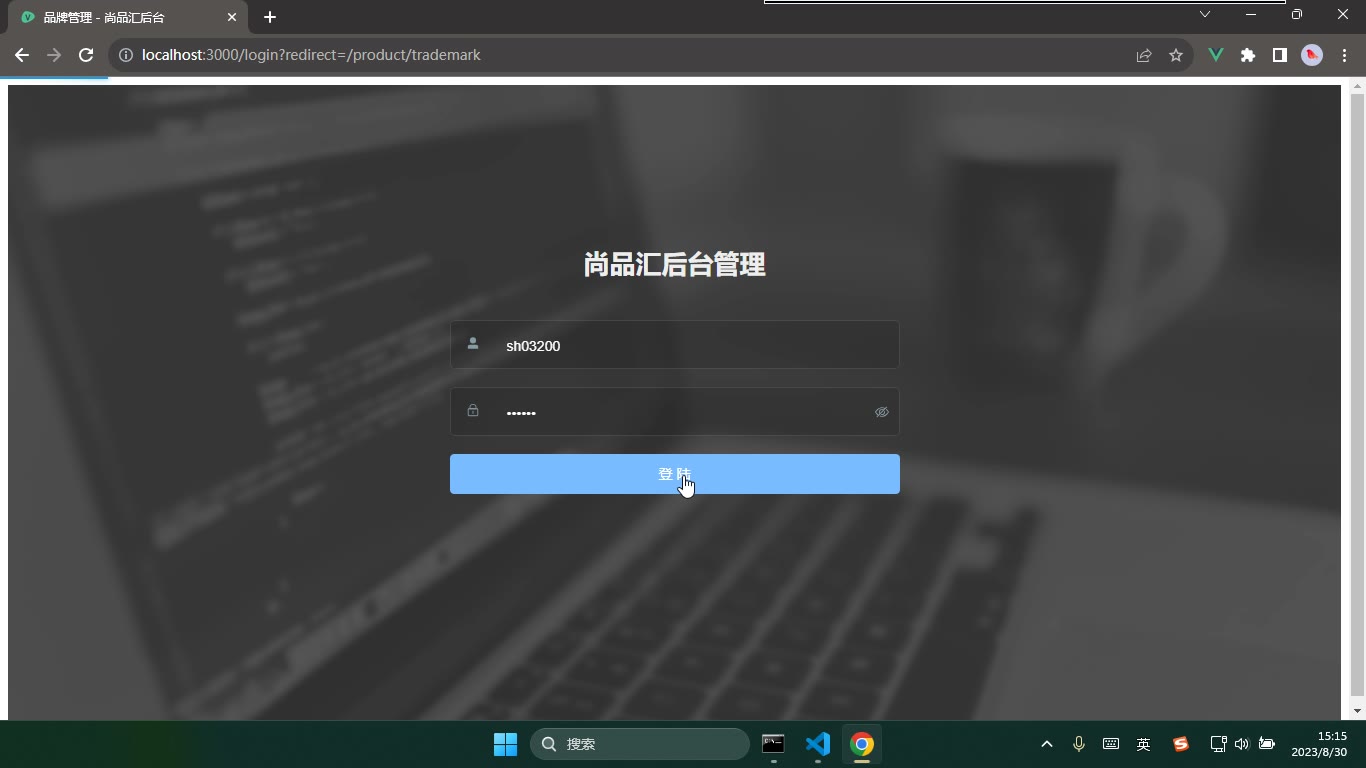Click the lock icon in password field

(x=473, y=411)
